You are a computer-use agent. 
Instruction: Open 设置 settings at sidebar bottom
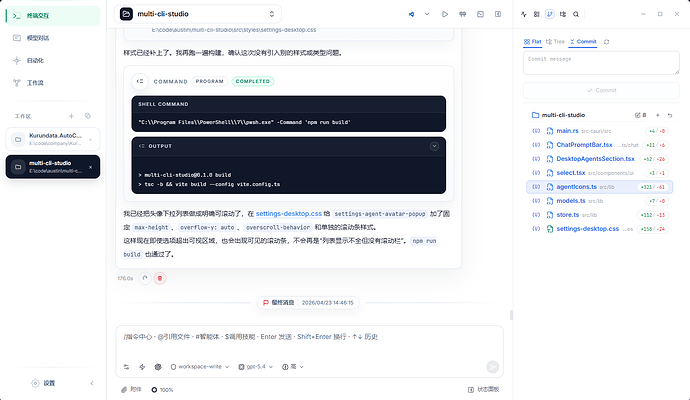[x=43, y=383]
